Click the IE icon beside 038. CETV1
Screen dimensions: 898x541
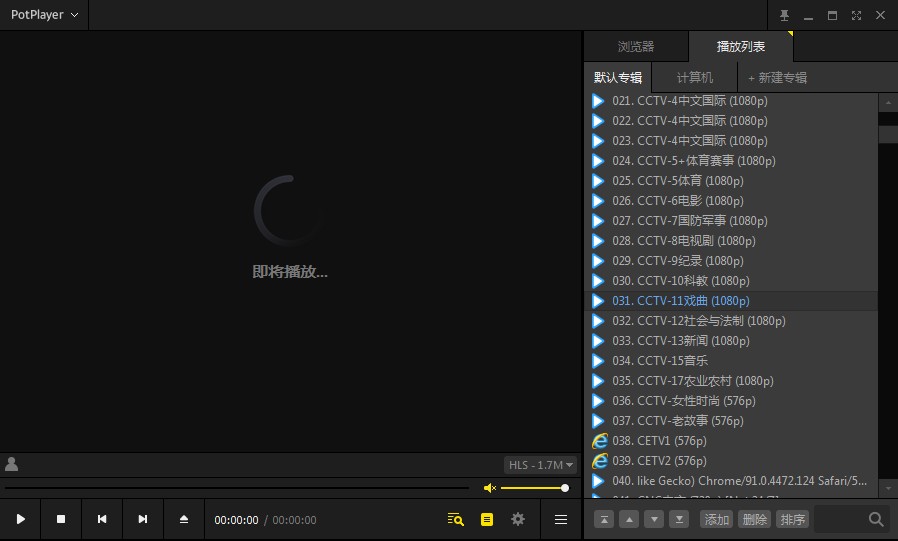tap(599, 441)
